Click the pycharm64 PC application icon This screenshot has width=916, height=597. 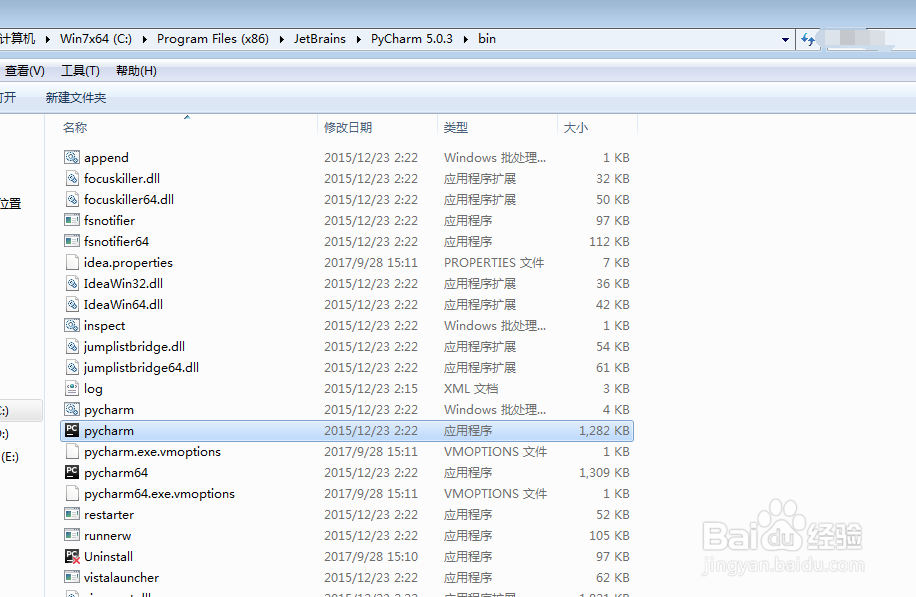(72, 473)
